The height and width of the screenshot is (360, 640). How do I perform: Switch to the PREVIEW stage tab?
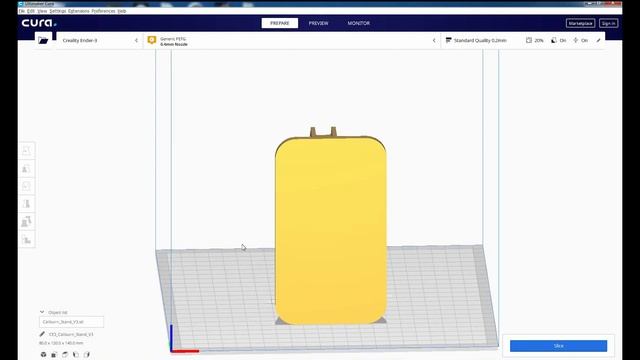point(318,23)
